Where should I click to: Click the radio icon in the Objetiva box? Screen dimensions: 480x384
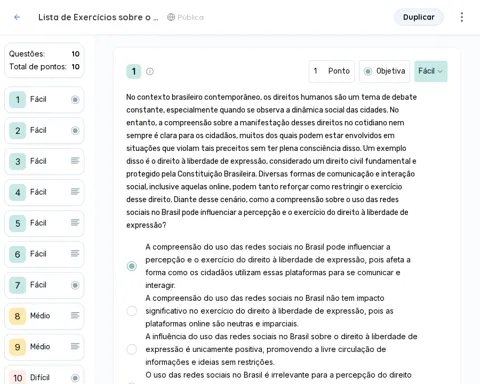pyautogui.click(x=368, y=71)
